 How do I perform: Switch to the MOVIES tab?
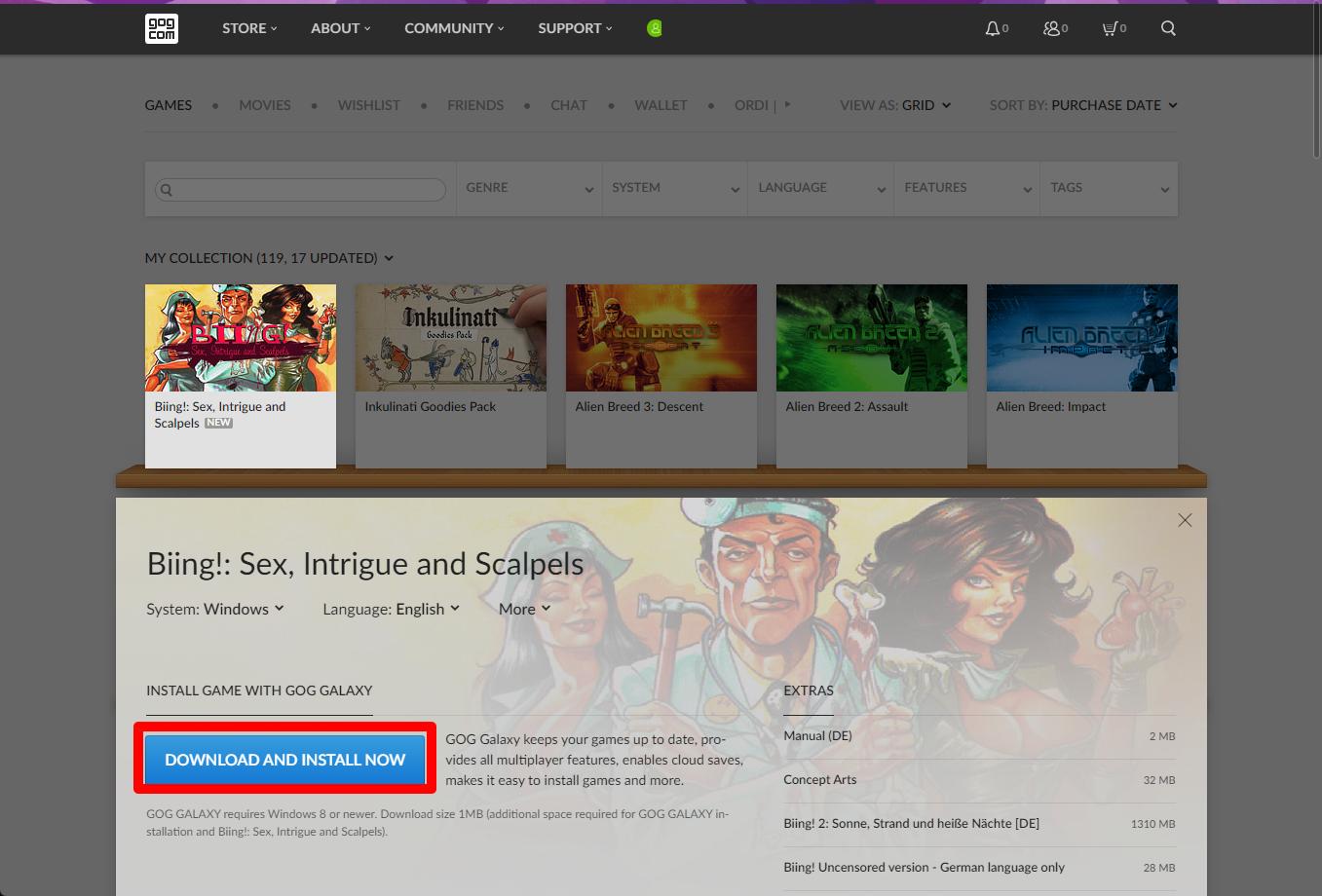click(x=265, y=105)
